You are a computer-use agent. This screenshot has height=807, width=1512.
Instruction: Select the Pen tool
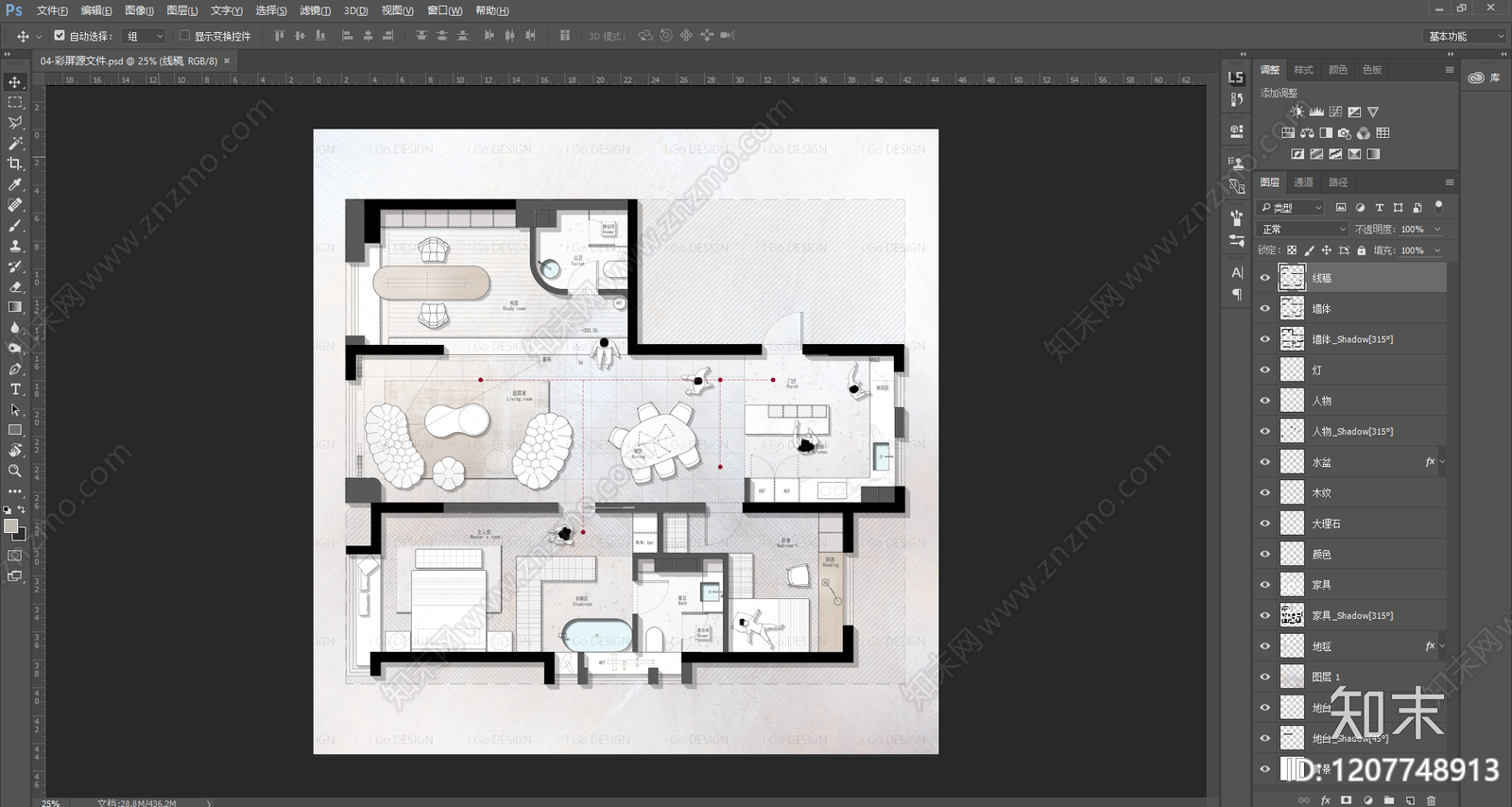[x=15, y=369]
